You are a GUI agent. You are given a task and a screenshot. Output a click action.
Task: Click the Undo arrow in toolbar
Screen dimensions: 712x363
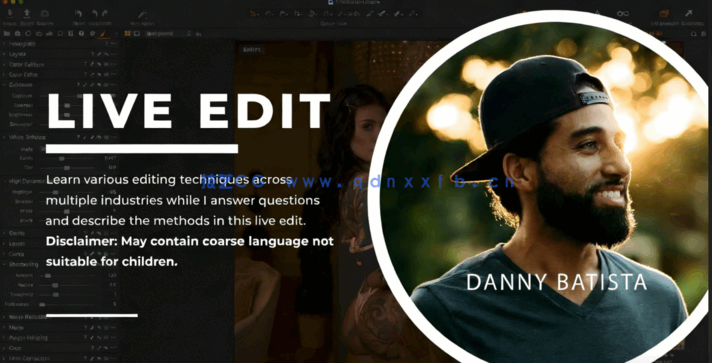coord(94,14)
